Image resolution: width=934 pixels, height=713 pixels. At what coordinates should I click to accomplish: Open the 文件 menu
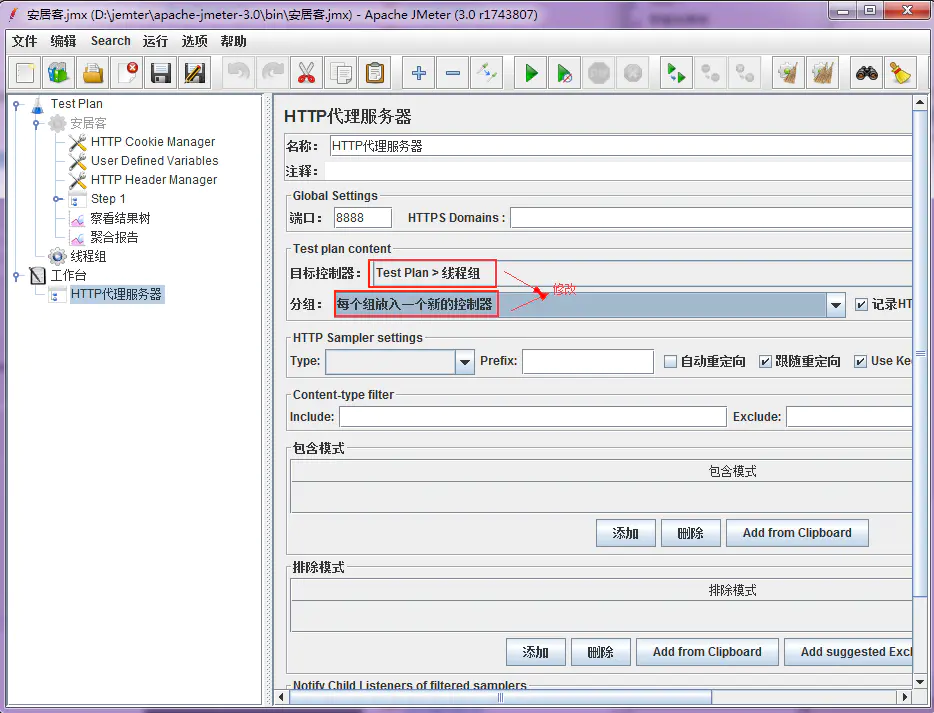pyautogui.click(x=24, y=41)
